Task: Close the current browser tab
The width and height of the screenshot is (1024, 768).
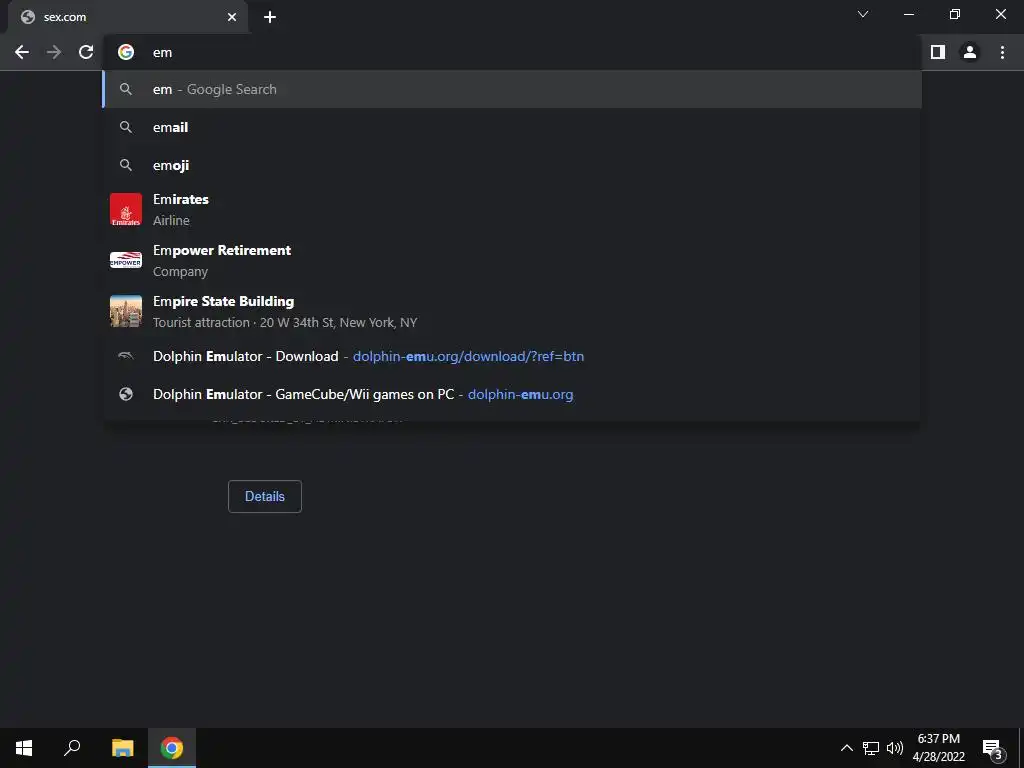Action: point(232,17)
